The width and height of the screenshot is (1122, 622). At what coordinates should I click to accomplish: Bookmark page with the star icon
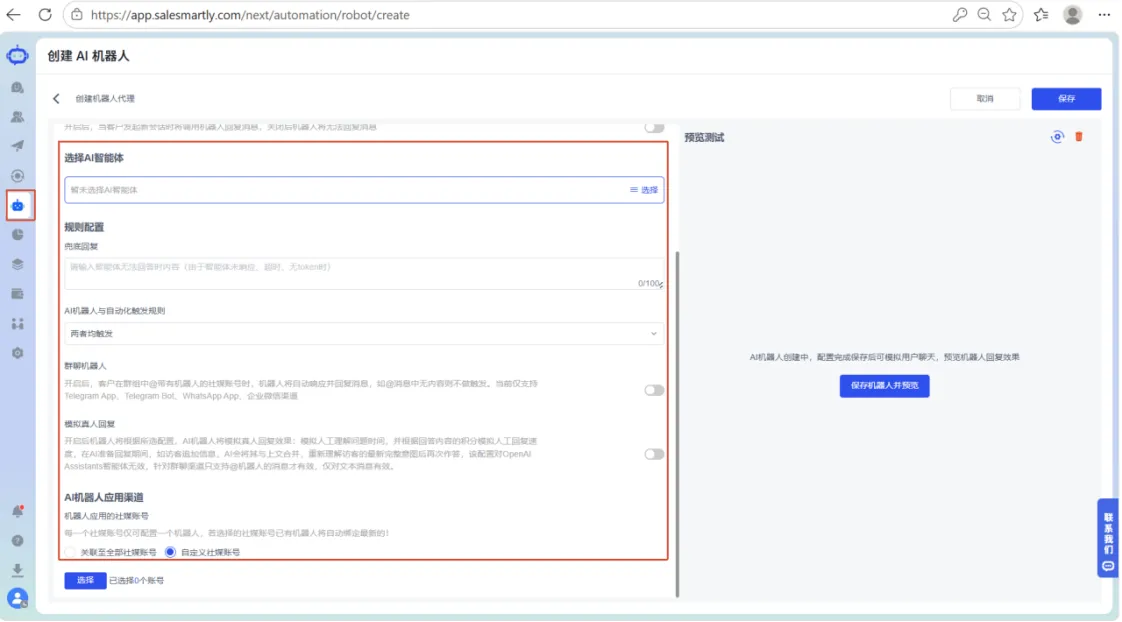point(1009,14)
